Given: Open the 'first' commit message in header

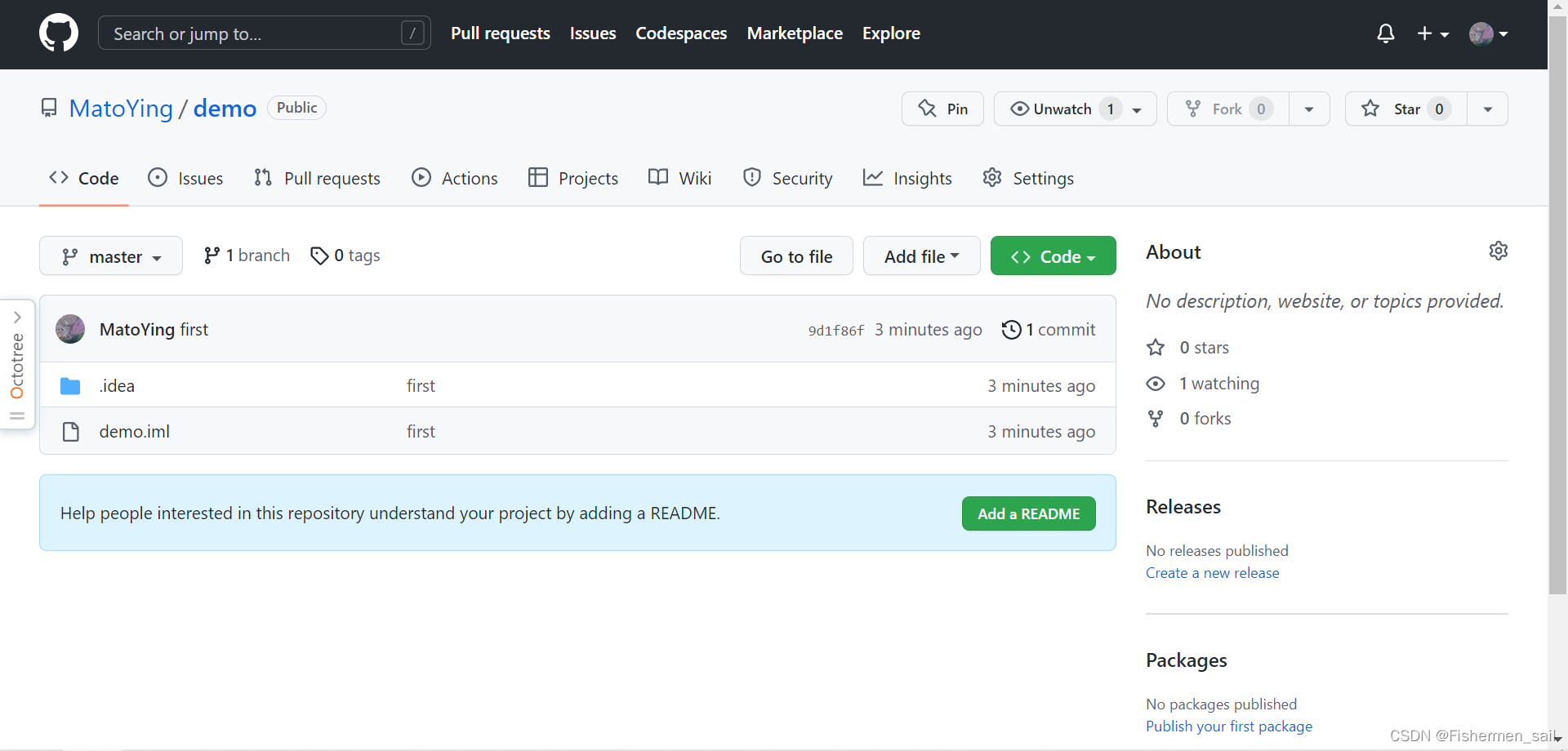Looking at the screenshot, I should coord(194,330).
